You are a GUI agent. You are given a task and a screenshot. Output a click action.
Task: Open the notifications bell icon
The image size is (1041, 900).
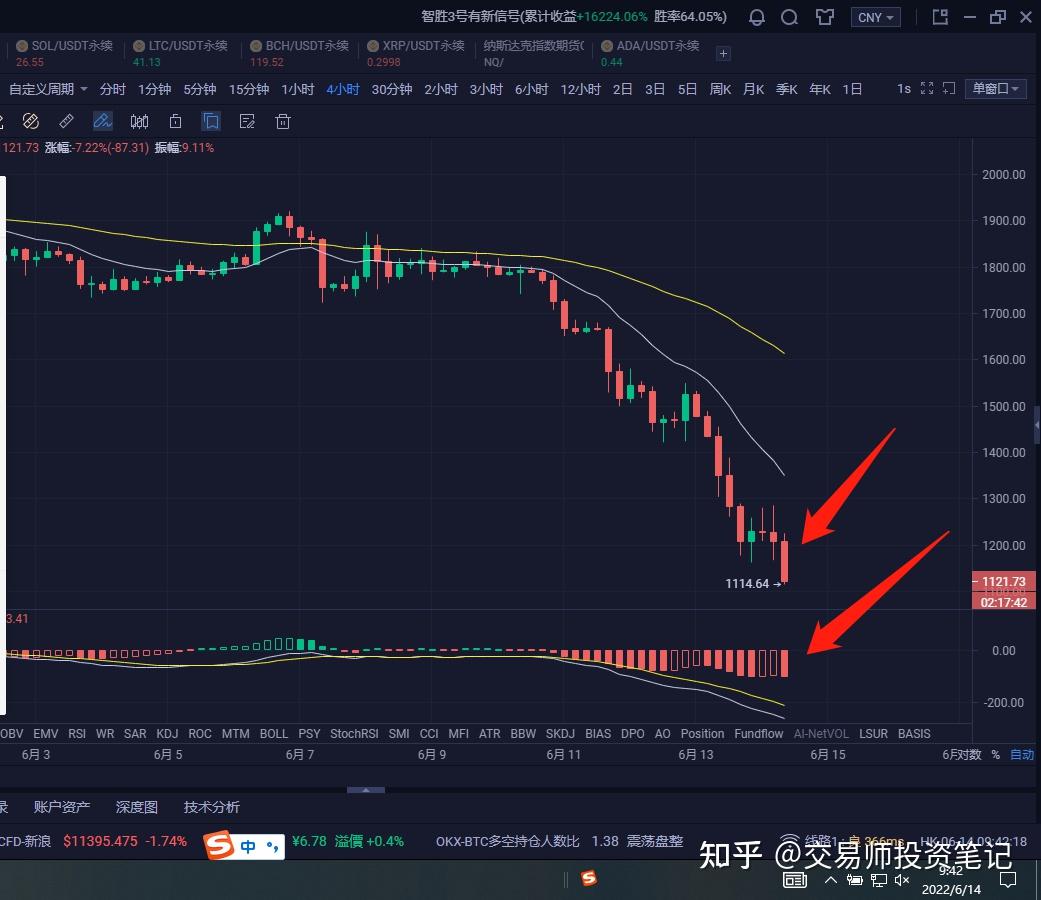pyautogui.click(x=756, y=17)
